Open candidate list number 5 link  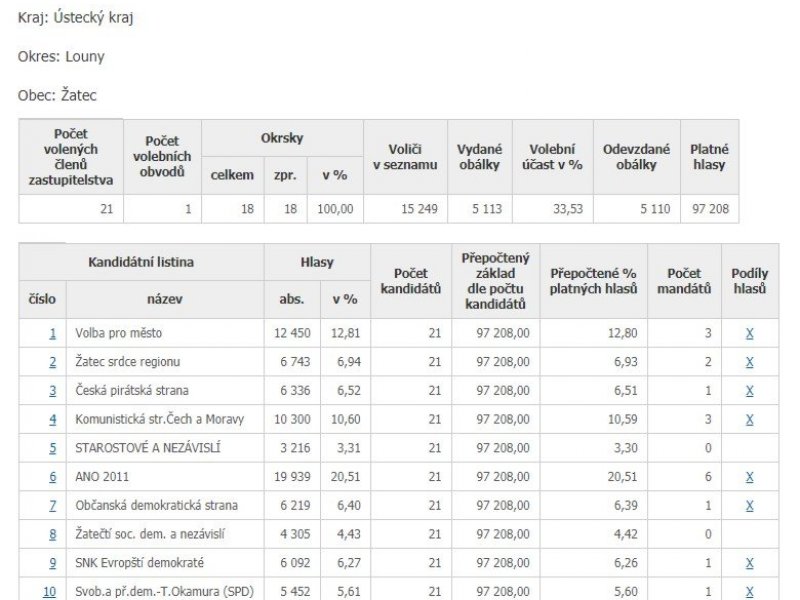[53, 448]
